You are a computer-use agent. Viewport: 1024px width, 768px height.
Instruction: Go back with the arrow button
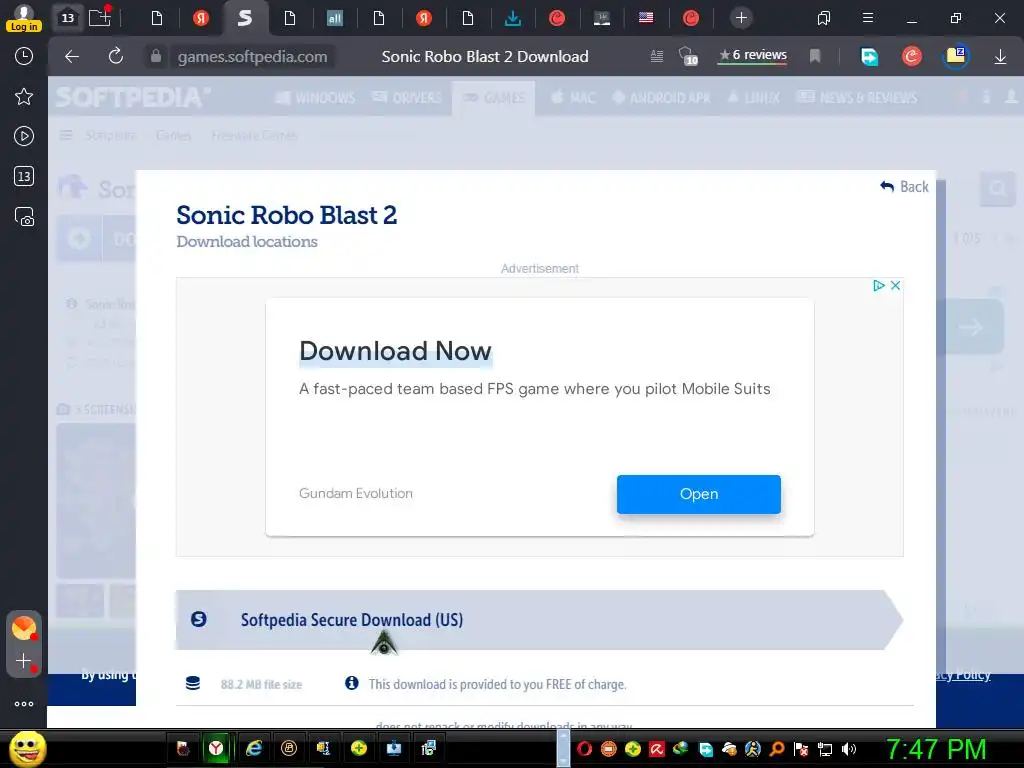click(72, 57)
